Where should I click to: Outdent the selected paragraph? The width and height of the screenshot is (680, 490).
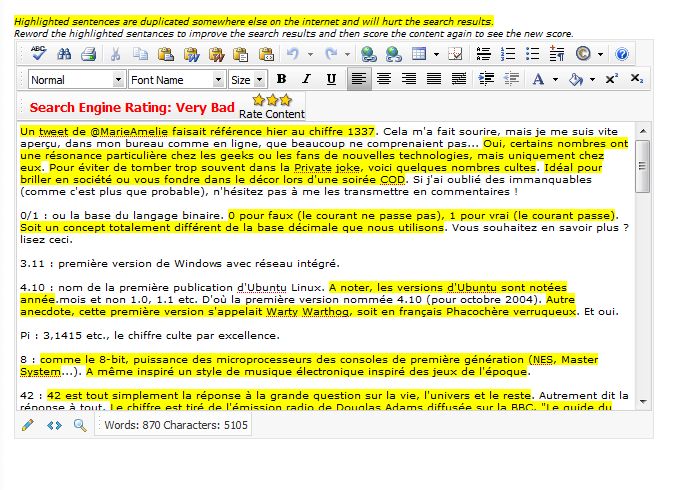pyautogui.click(x=511, y=79)
